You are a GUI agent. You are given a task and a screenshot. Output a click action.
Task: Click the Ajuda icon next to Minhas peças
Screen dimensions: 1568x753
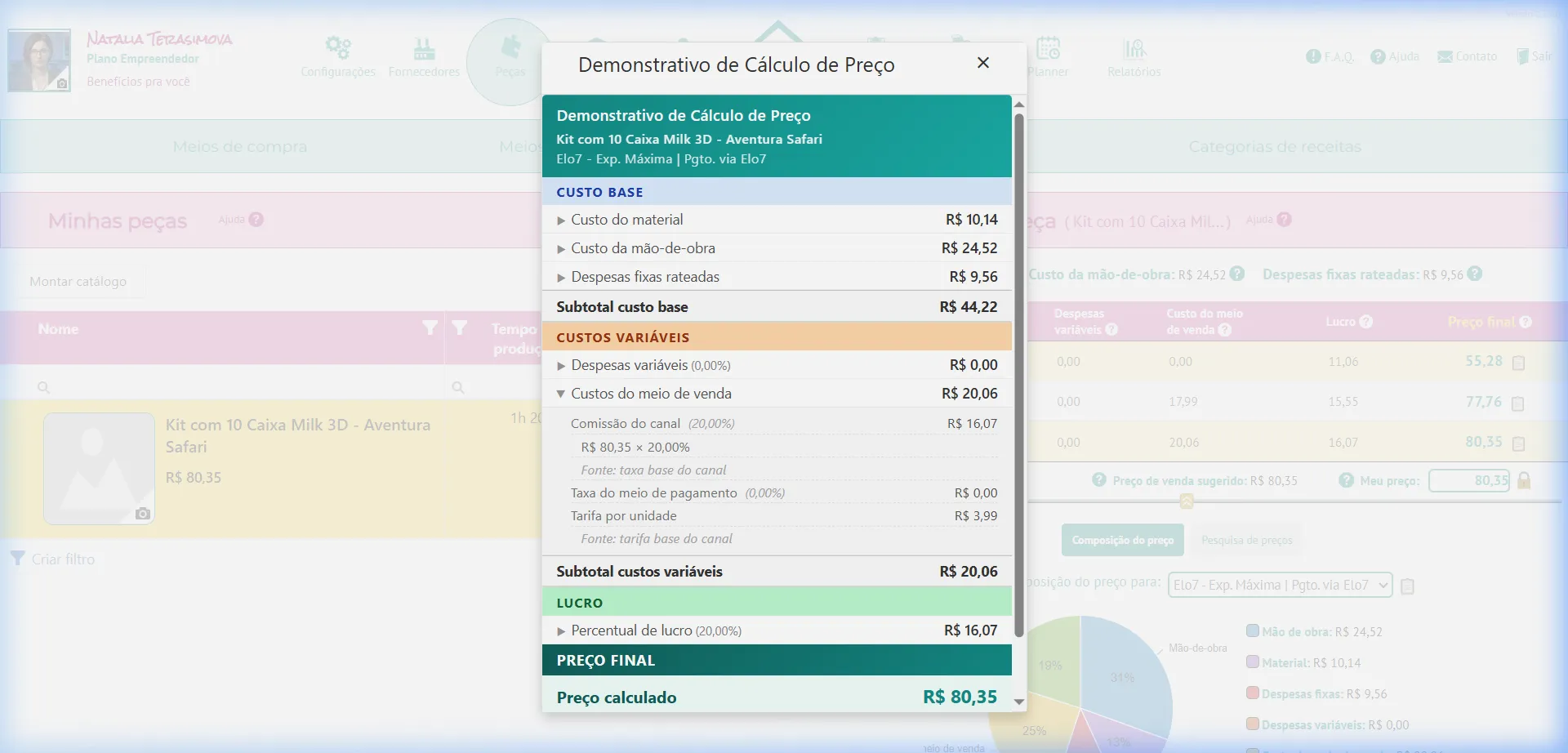tap(256, 220)
